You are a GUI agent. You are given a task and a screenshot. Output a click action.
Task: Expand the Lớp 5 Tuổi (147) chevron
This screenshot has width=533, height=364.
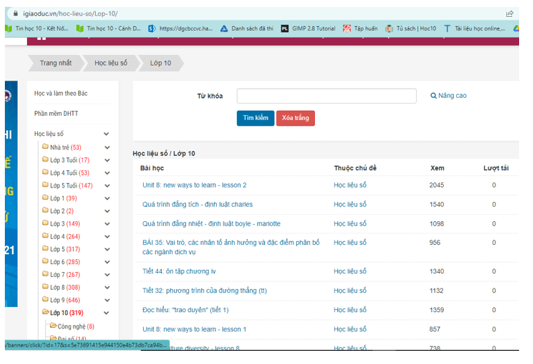107,186
